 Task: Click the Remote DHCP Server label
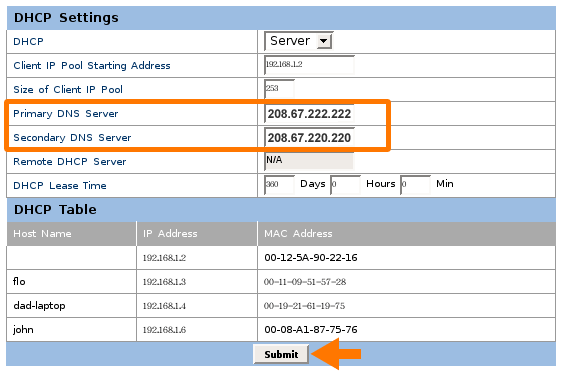(x=70, y=162)
